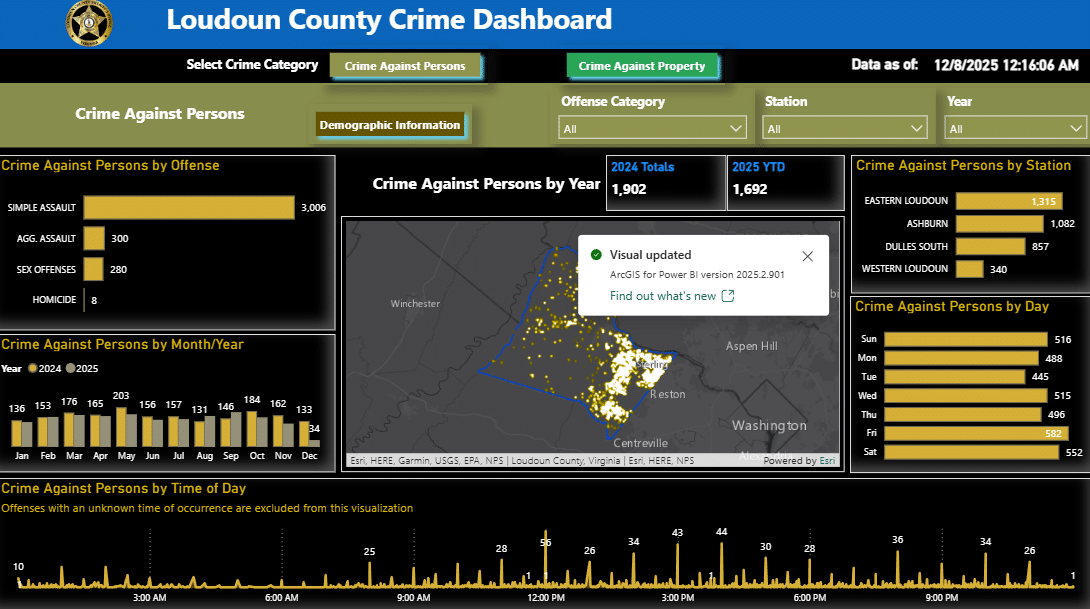This screenshot has height=609, width=1090.
Task: Click the 2024 Totals card
Action: tap(665, 180)
